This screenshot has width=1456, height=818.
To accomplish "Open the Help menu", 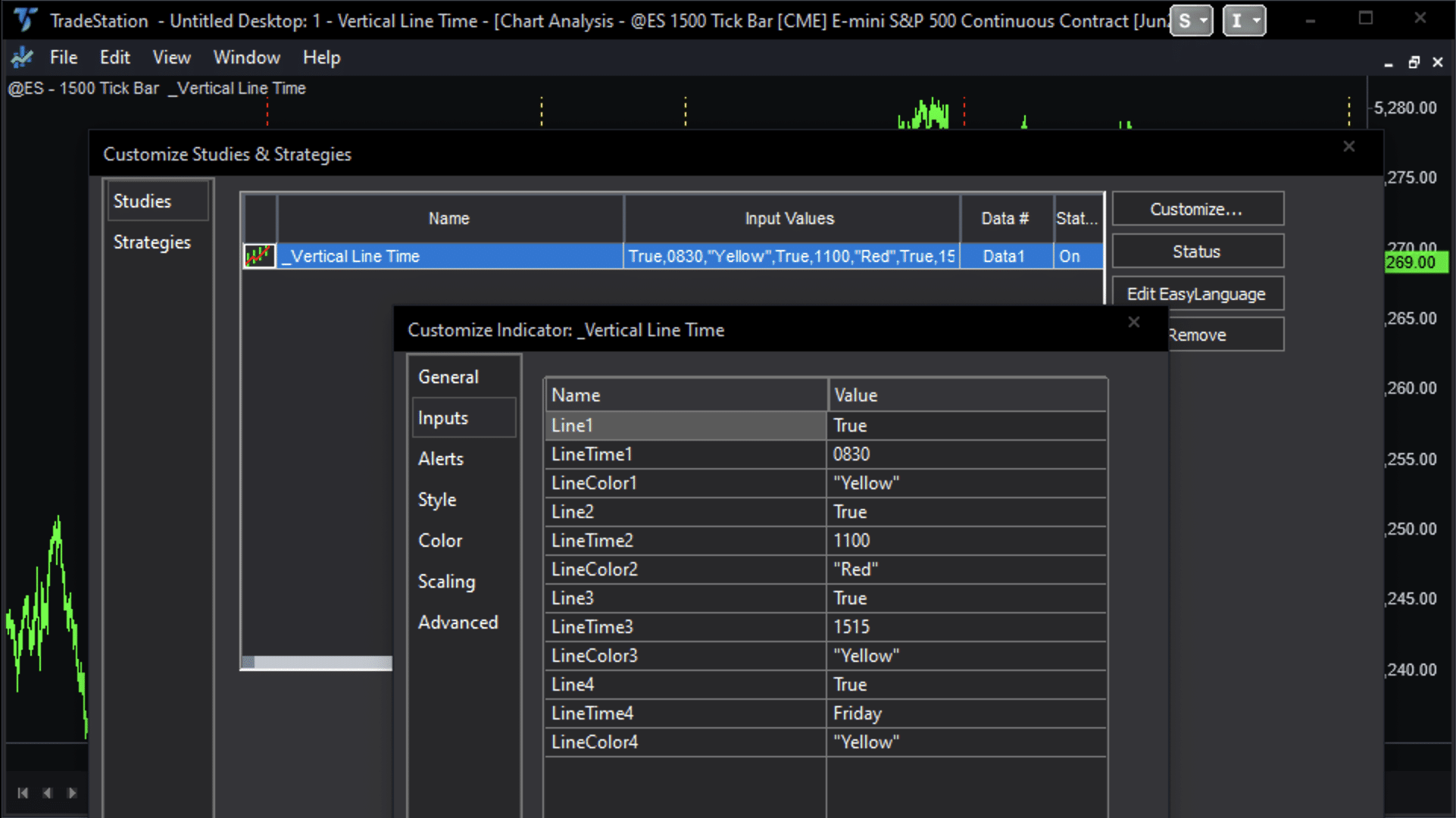I will pos(322,58).
